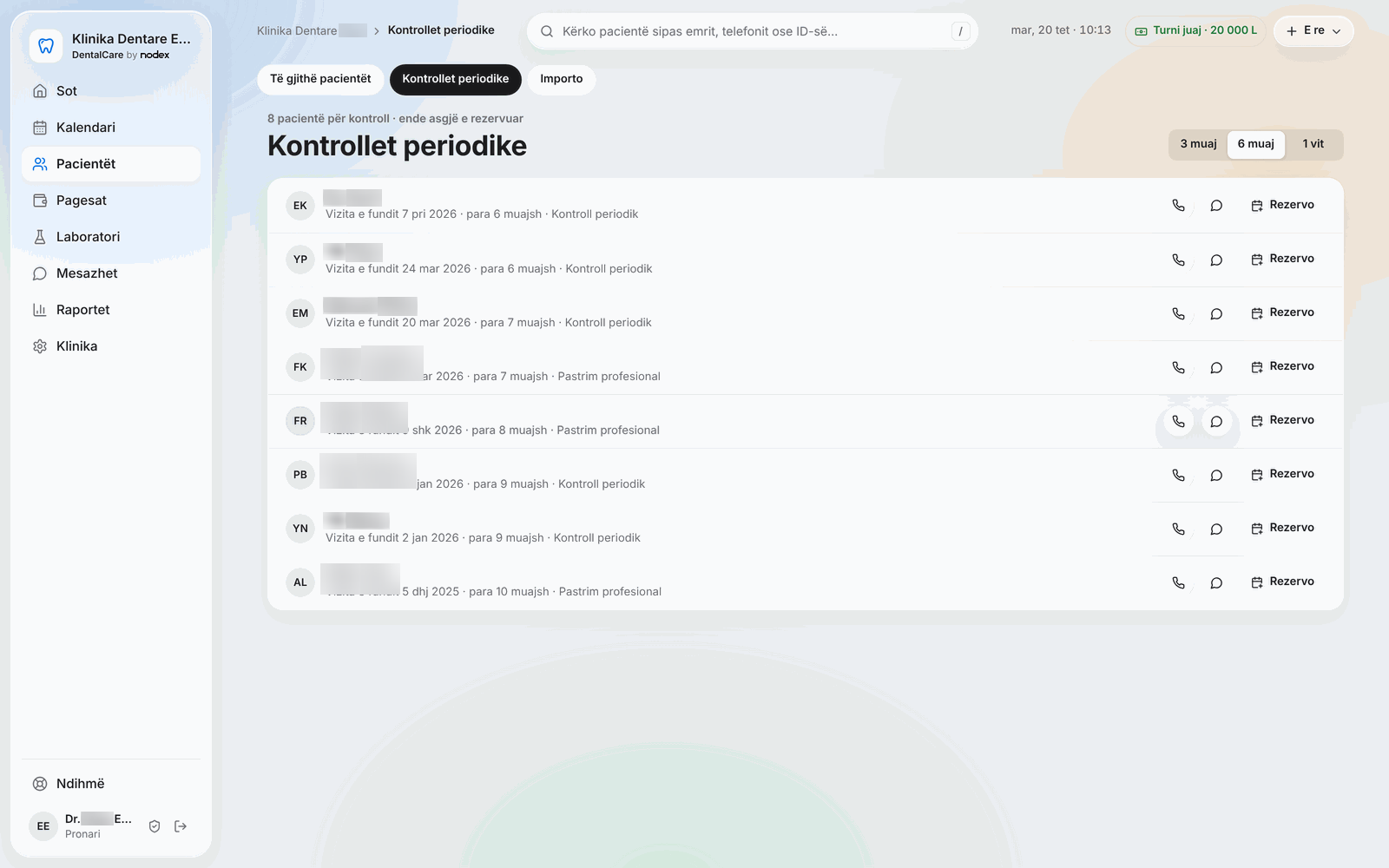Call patient EM via phone icon

click(1178, 313)
